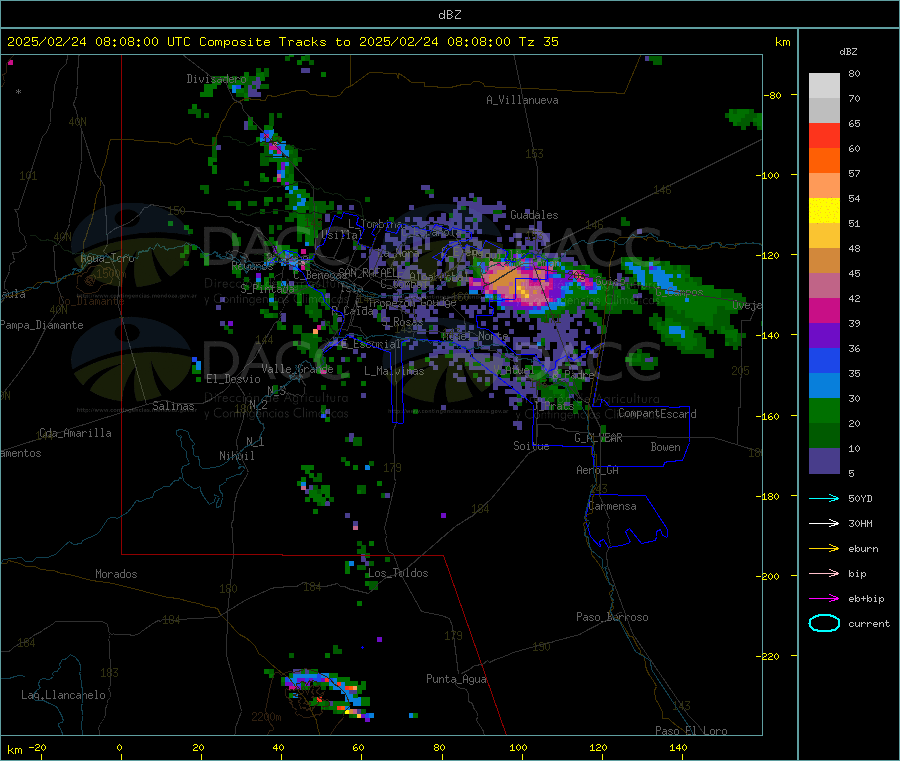Click the Morados place label
900x761 pixels.
[x=116, y=574]
